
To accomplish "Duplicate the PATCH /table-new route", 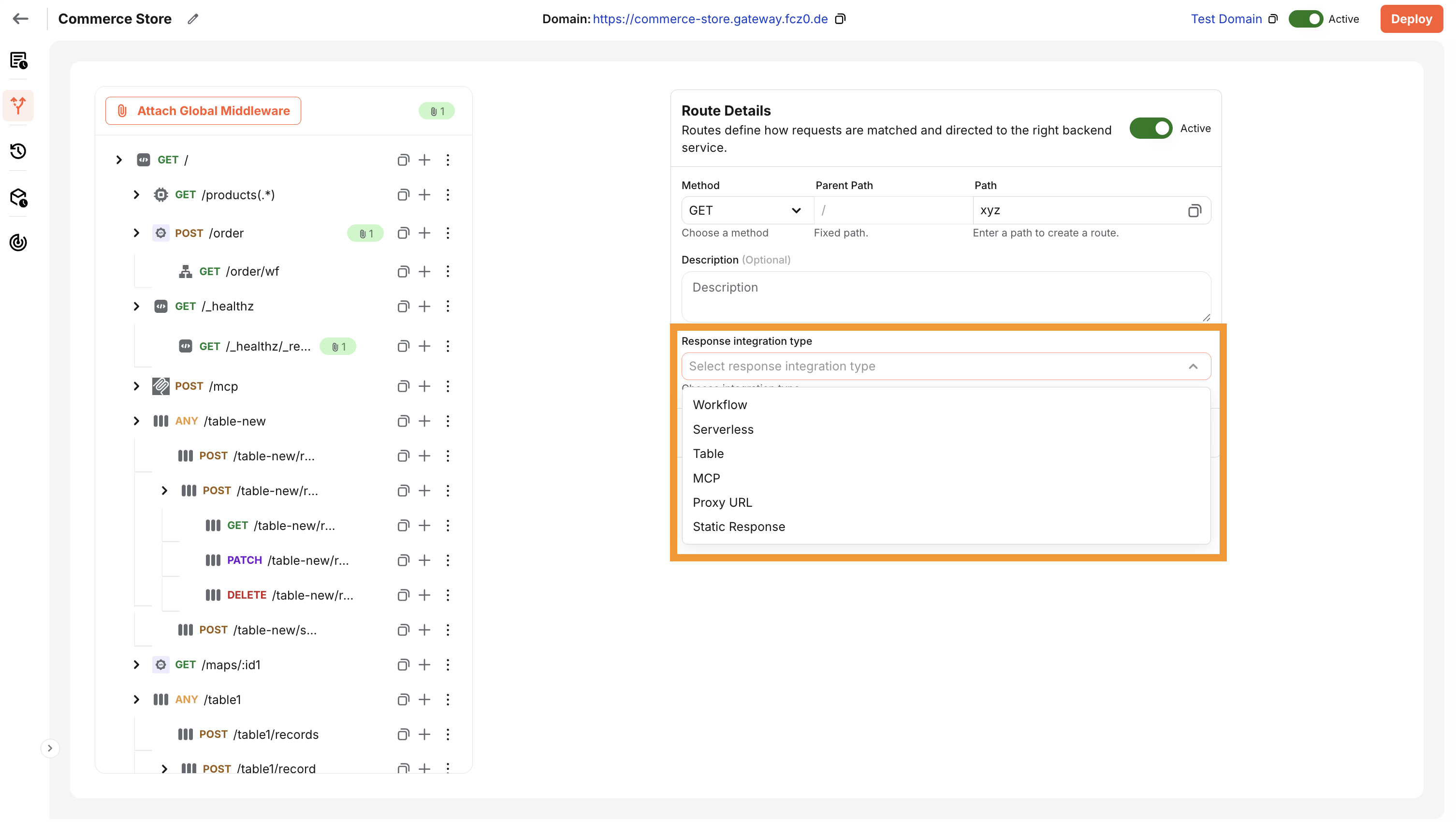I will coord(403,560).
